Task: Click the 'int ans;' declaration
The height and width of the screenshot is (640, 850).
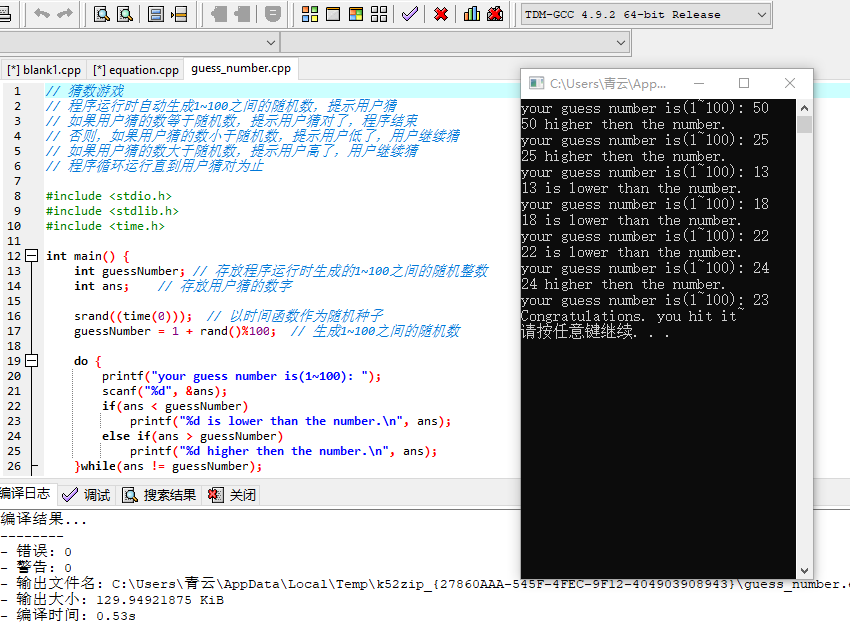Action: pyautogui.click(x=101, y=286)
